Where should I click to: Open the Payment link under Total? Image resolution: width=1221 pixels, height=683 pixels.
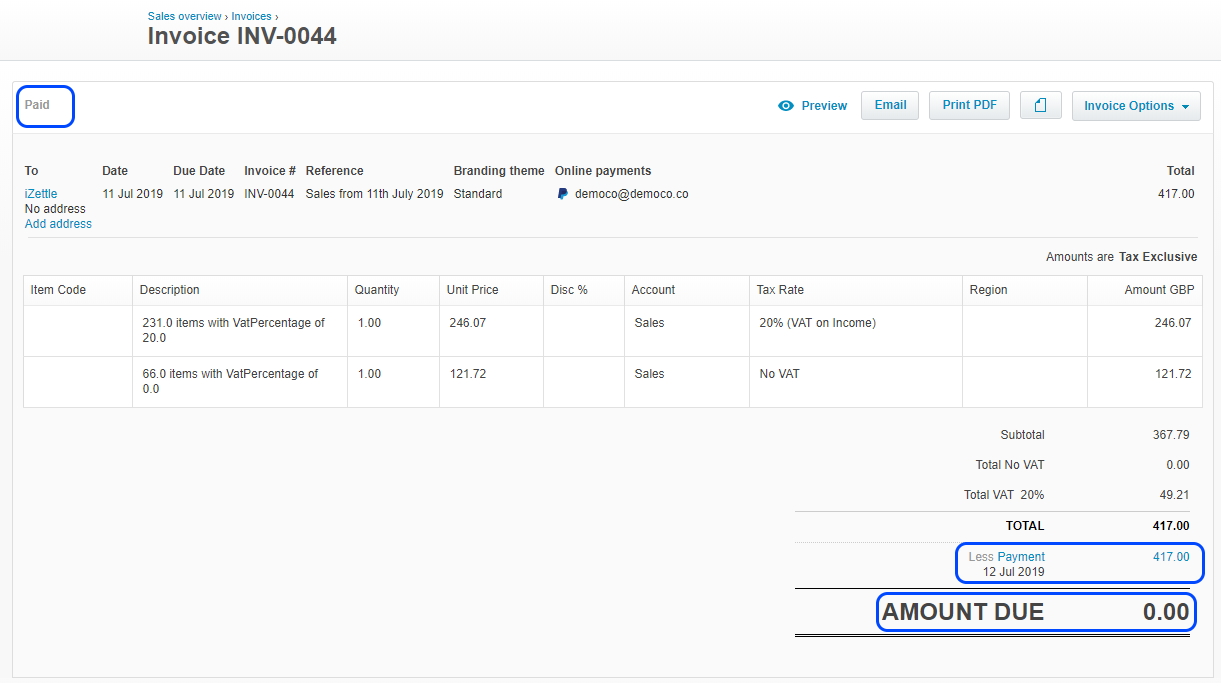(x=1021, y=557)
